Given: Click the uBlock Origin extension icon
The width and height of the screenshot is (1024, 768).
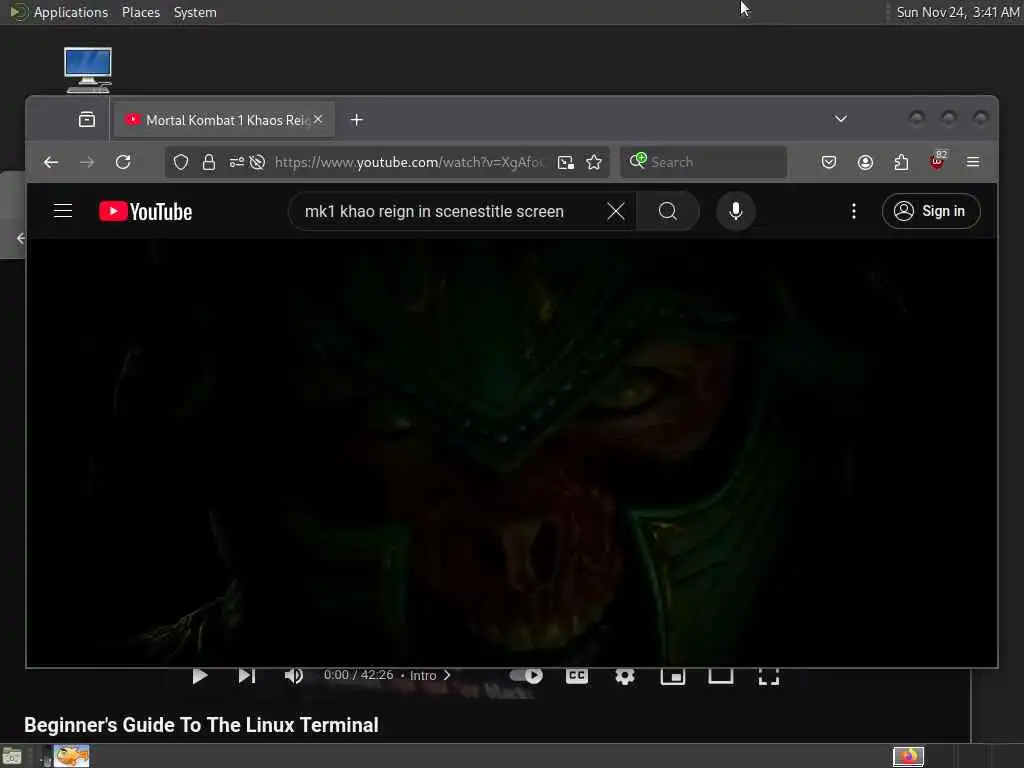Looking at the screenshot, I should point(937,161).
